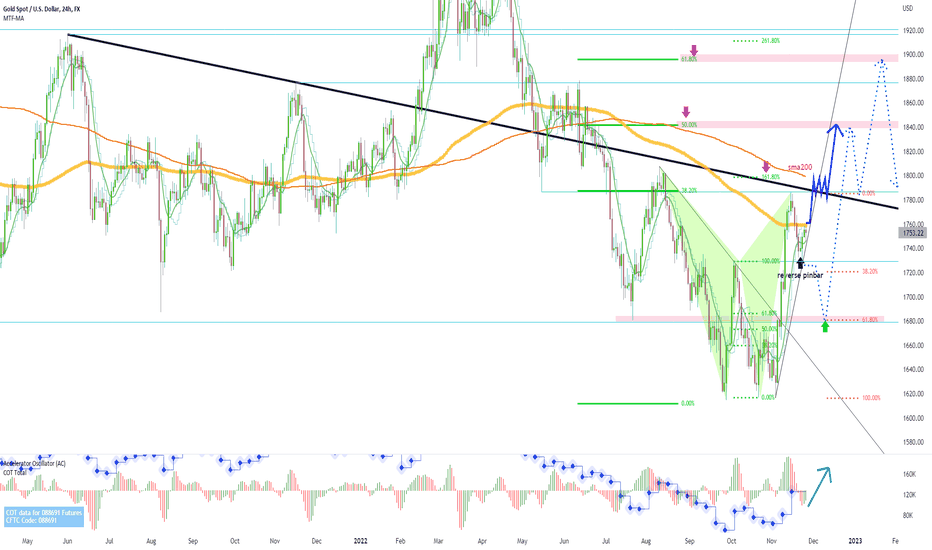Image resolution: width=932 pixels, height=550 pixels.
Task: Click the 2022 label on time axis
Action: tap(360, 541)
